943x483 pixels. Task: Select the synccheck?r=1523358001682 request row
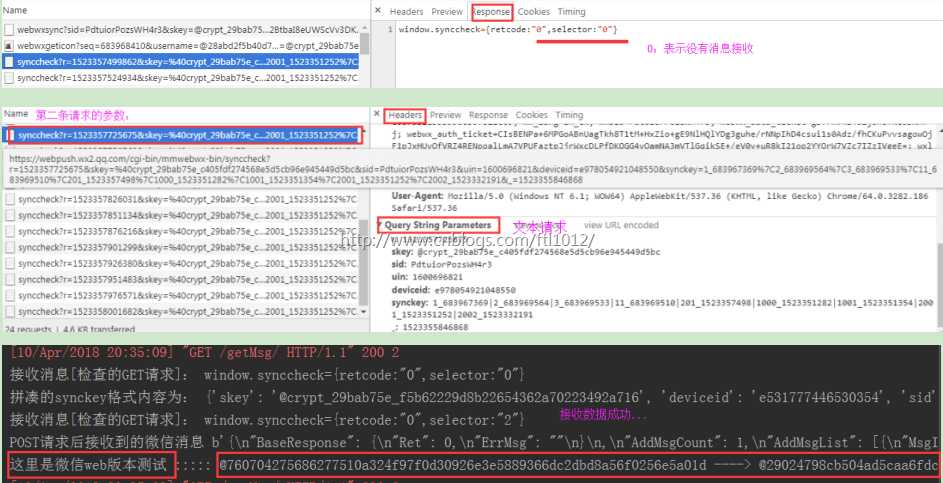tap(182, 312)
